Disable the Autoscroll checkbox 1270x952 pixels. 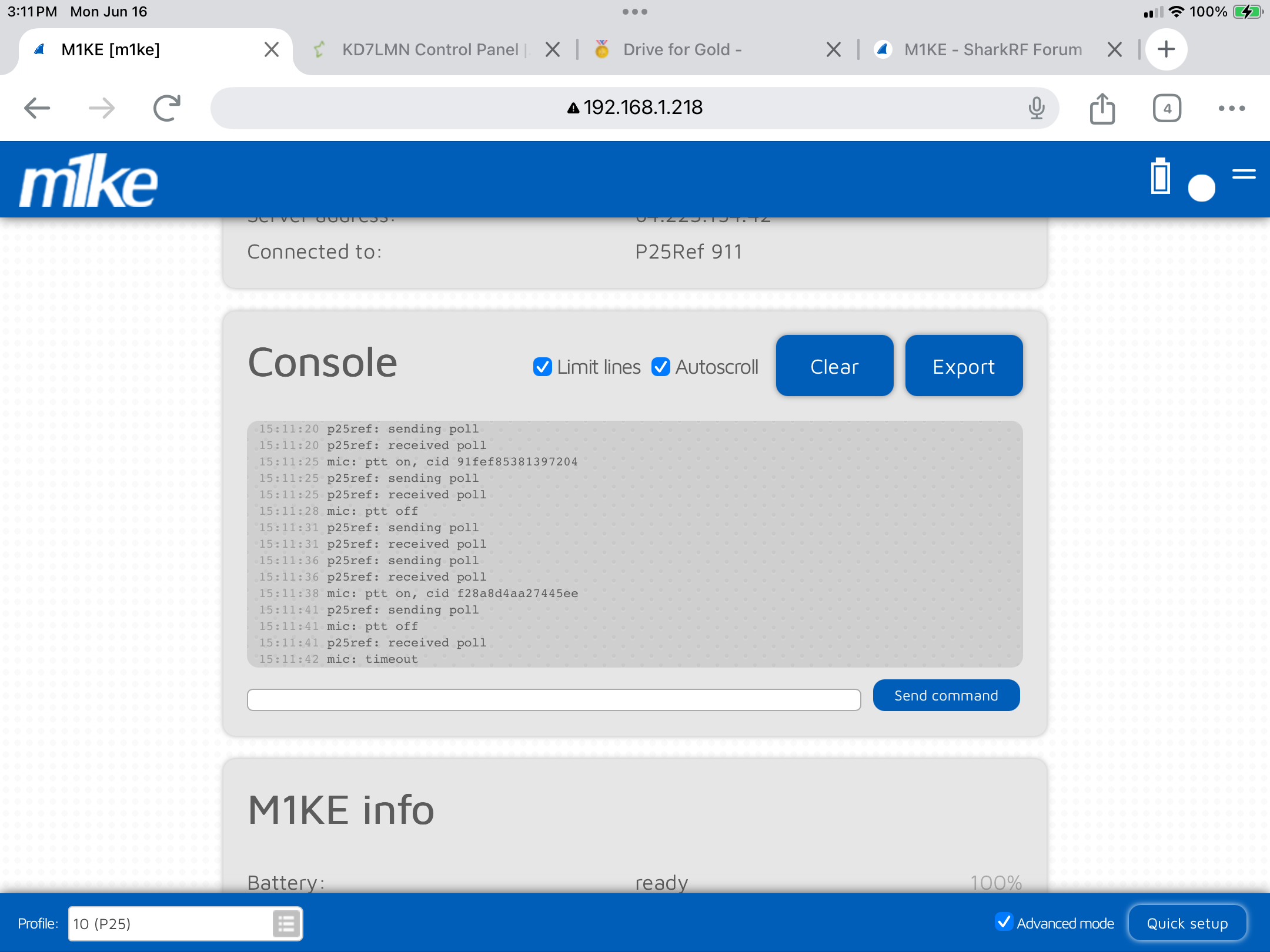click(661, 367)
